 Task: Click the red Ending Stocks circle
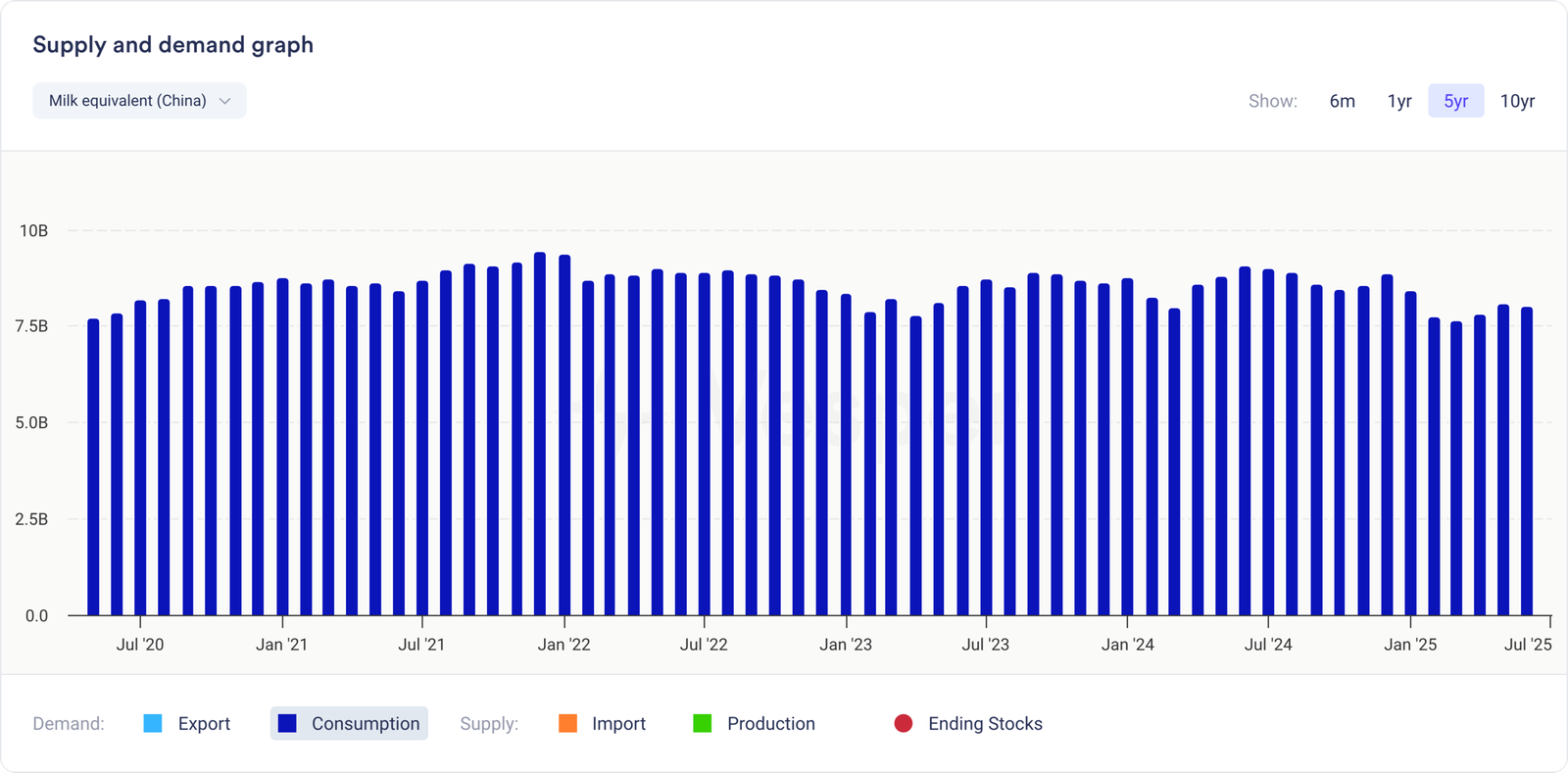click(904, 723)
